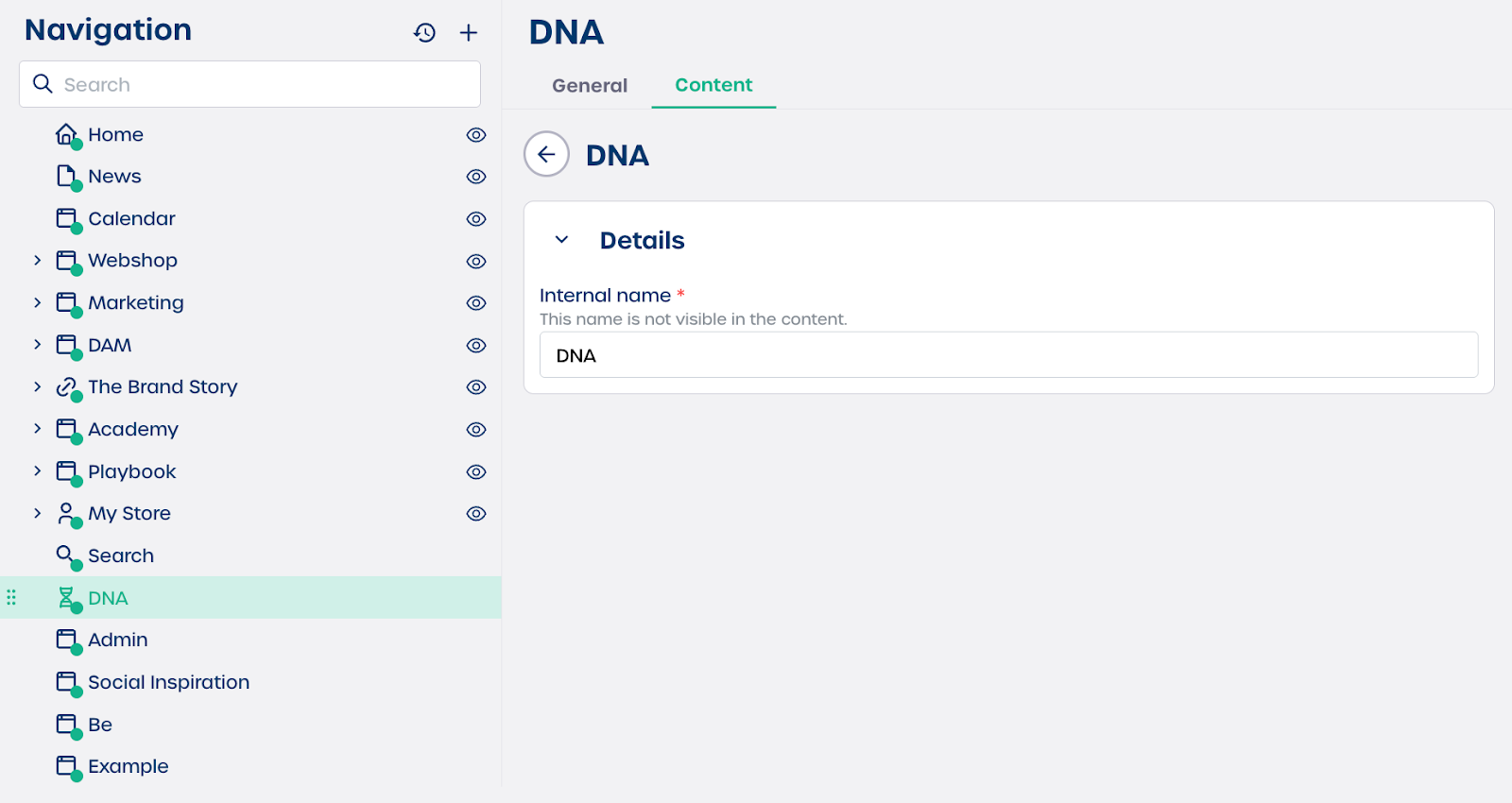Switch to the General tab

tap(590, 86)
